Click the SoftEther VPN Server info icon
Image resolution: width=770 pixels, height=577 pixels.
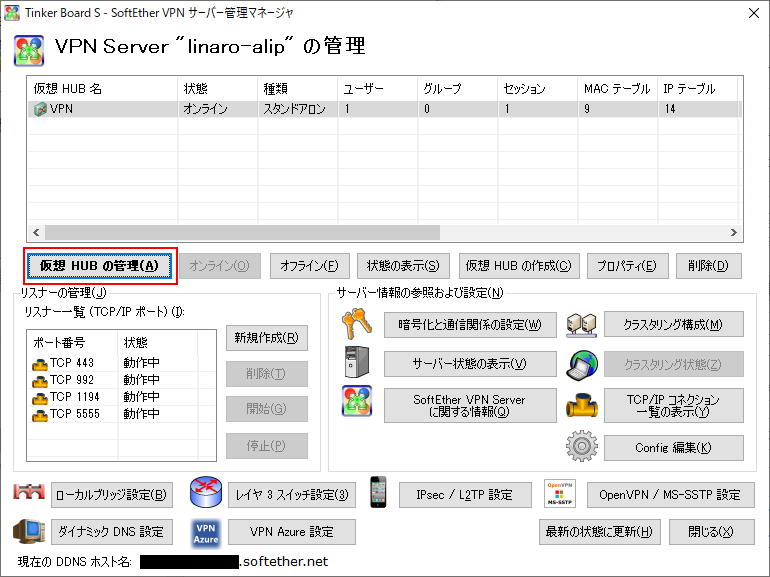(x=357, y=401)
